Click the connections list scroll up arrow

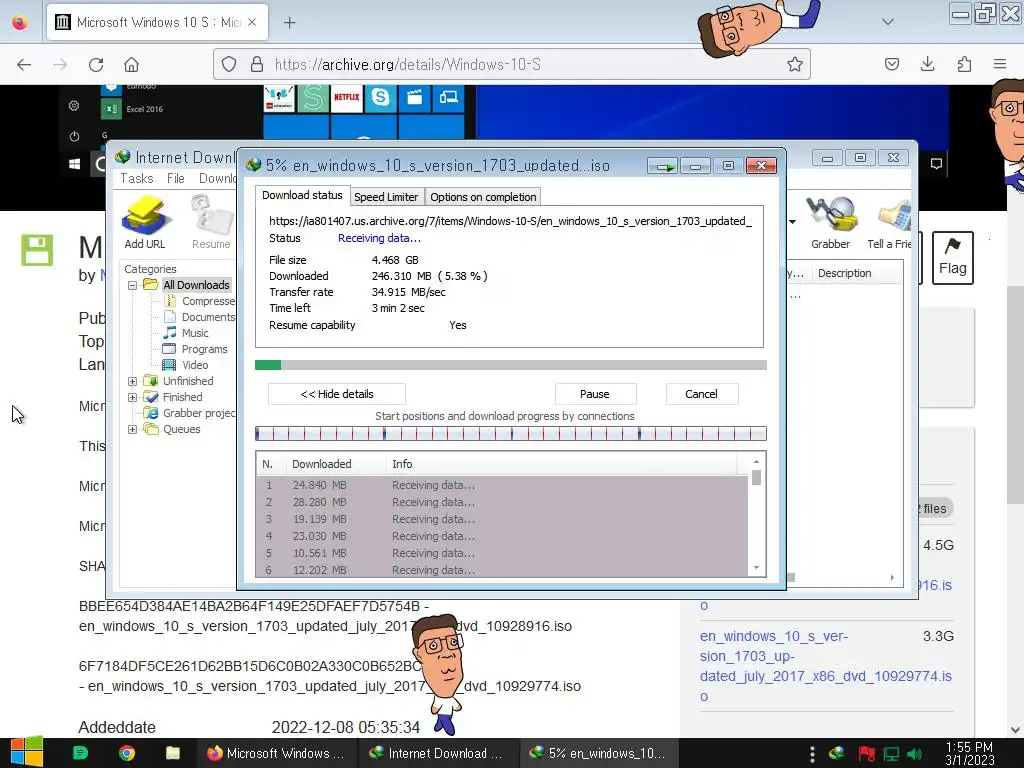click(x=756, y=462)
